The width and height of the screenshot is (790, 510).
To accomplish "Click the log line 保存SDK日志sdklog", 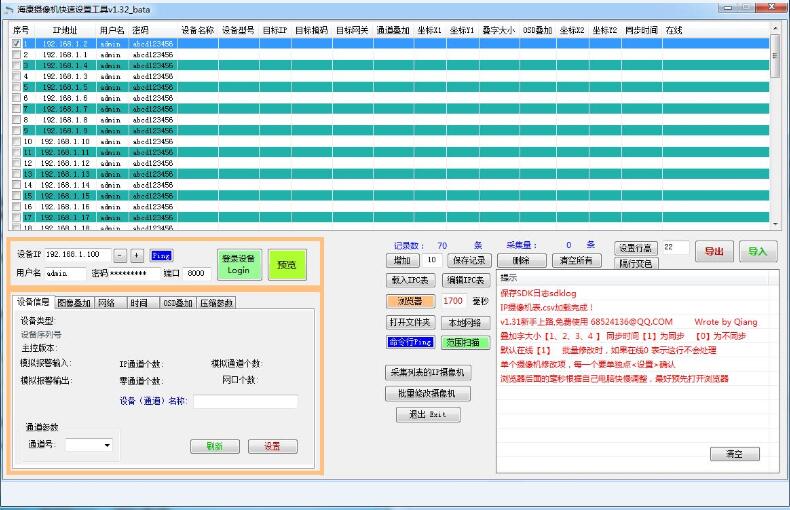I will point(538,293).
